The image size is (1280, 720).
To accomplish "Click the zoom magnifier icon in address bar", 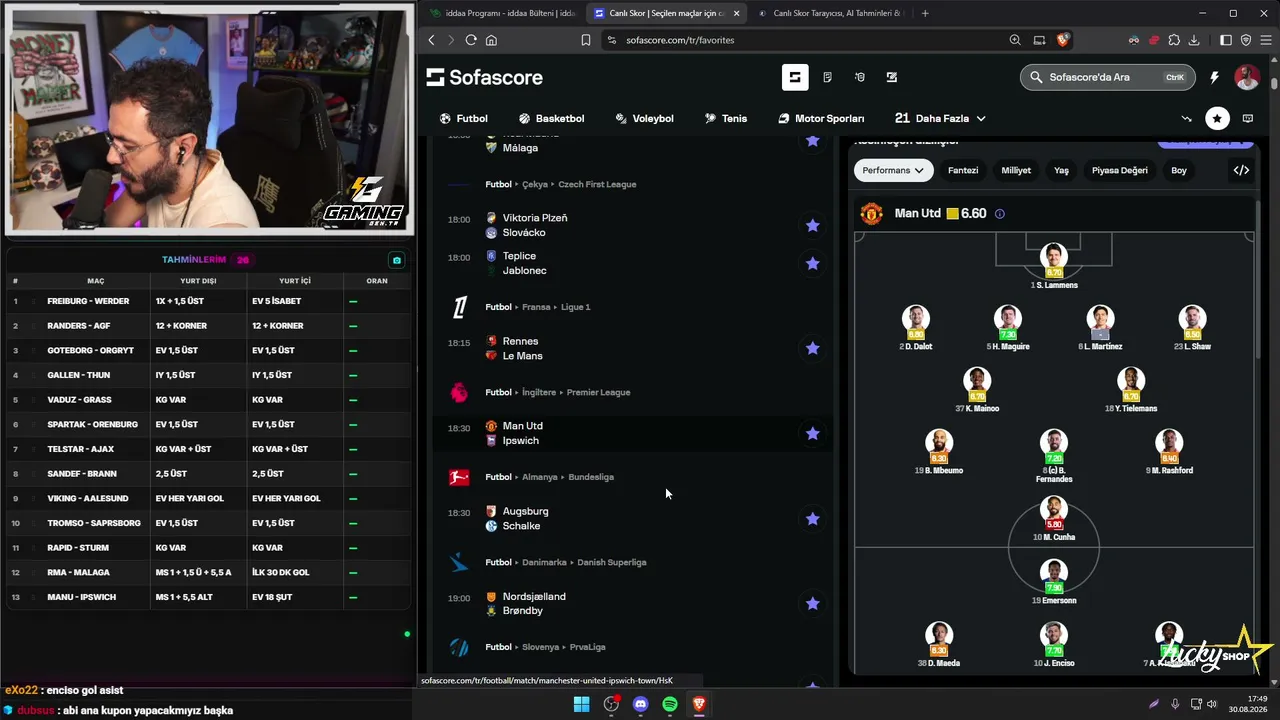I will (1015, 40).
